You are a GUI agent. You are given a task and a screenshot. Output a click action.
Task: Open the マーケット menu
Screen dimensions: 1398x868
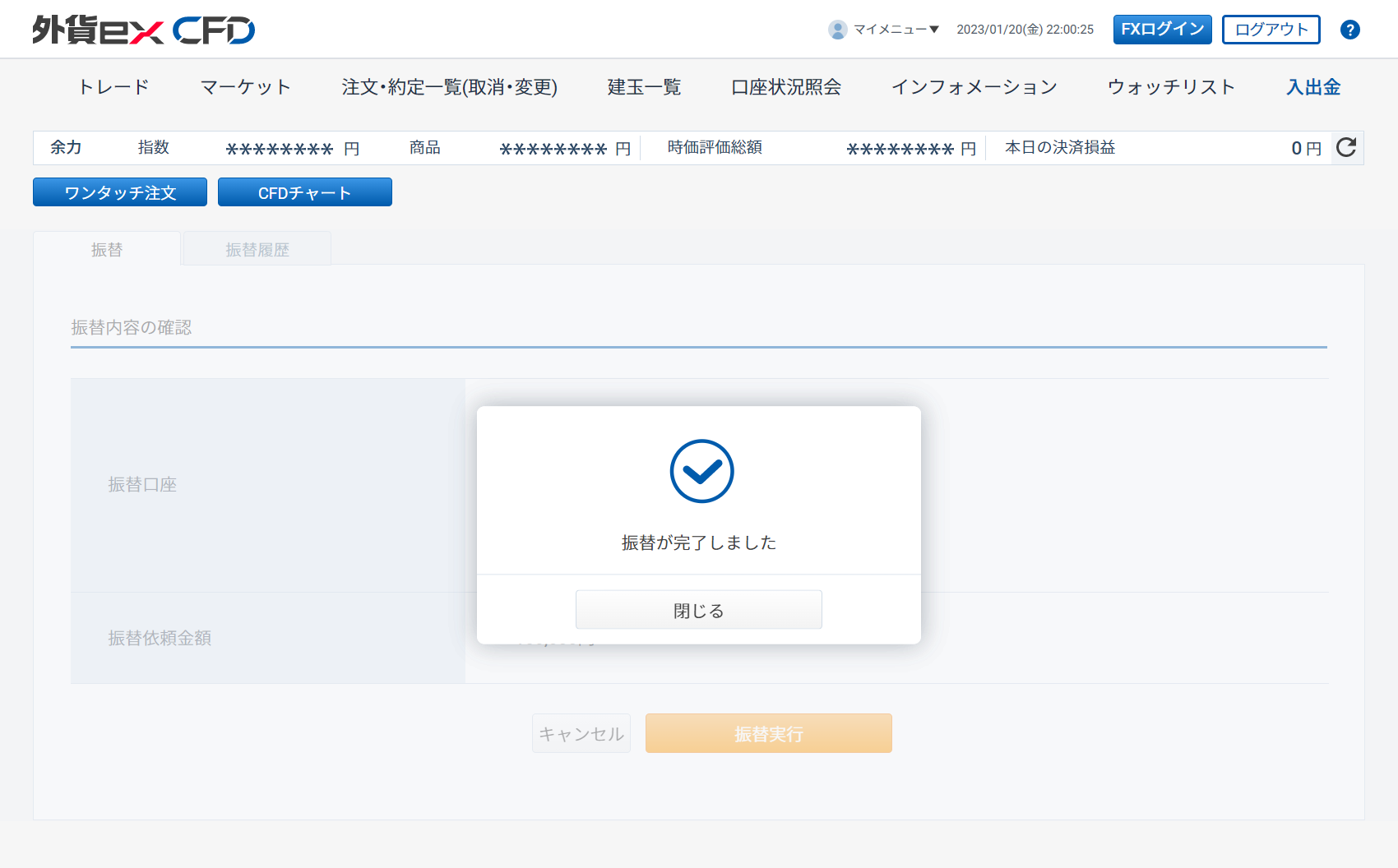pyautogui.click(x=246, y=87)
